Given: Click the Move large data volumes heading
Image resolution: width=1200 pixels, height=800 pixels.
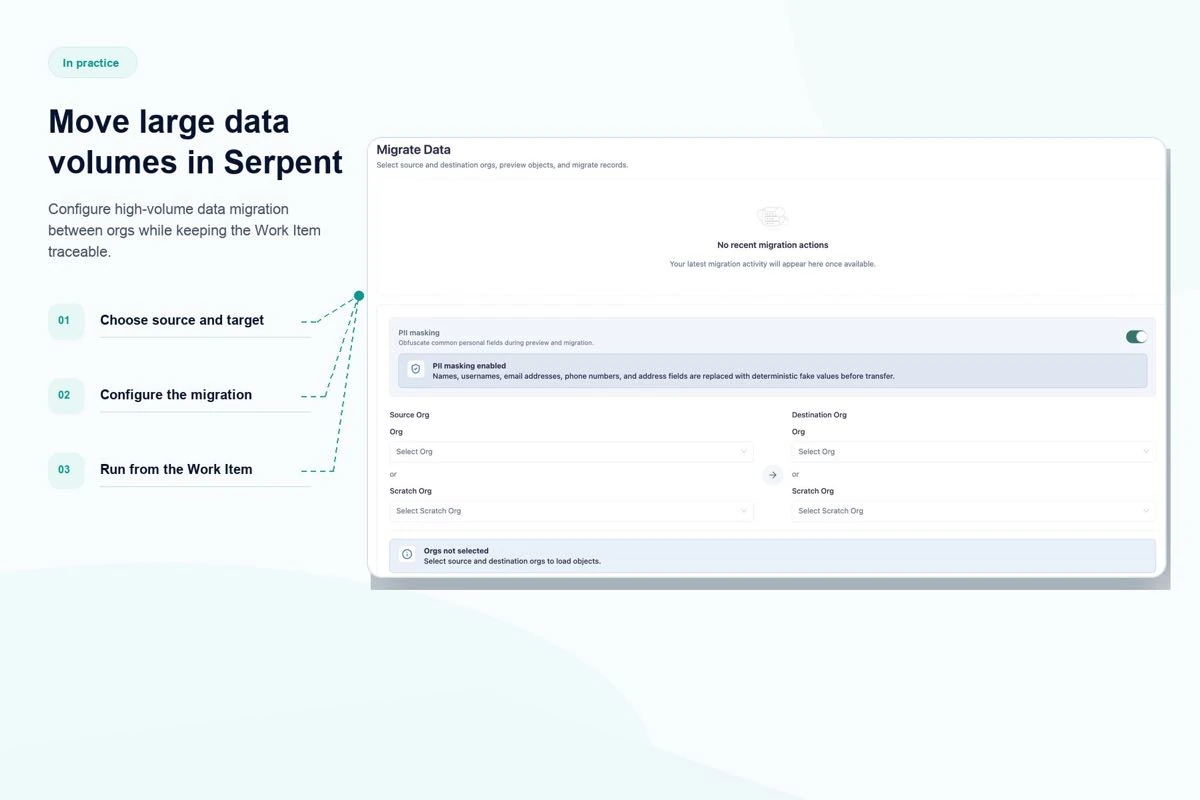Looking at the screenshot, I should (x=196, y=141).
